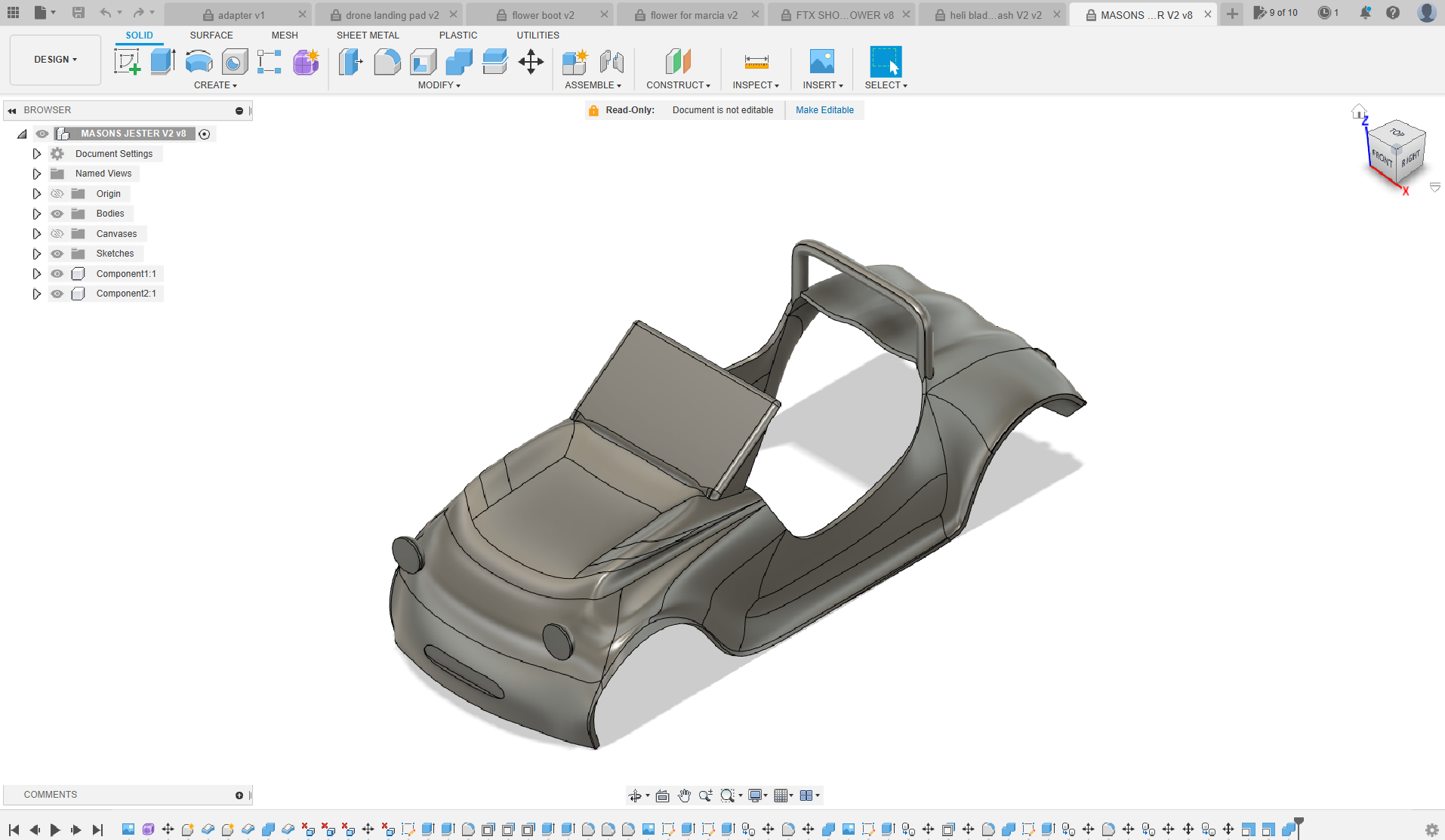Viewport: 1445px width, 840px height.
Task: Open the CREATE dropdown menu
Action: coord(215,85)
